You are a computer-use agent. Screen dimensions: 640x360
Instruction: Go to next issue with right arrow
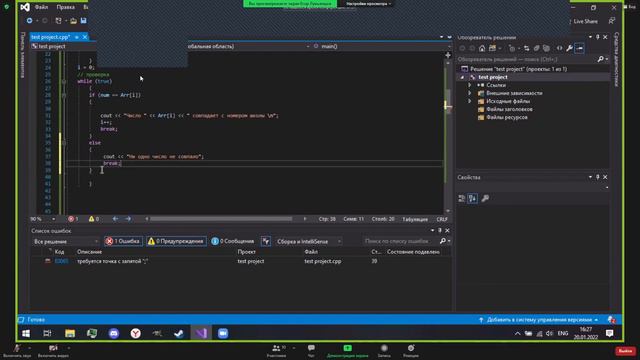coord(128,219)
